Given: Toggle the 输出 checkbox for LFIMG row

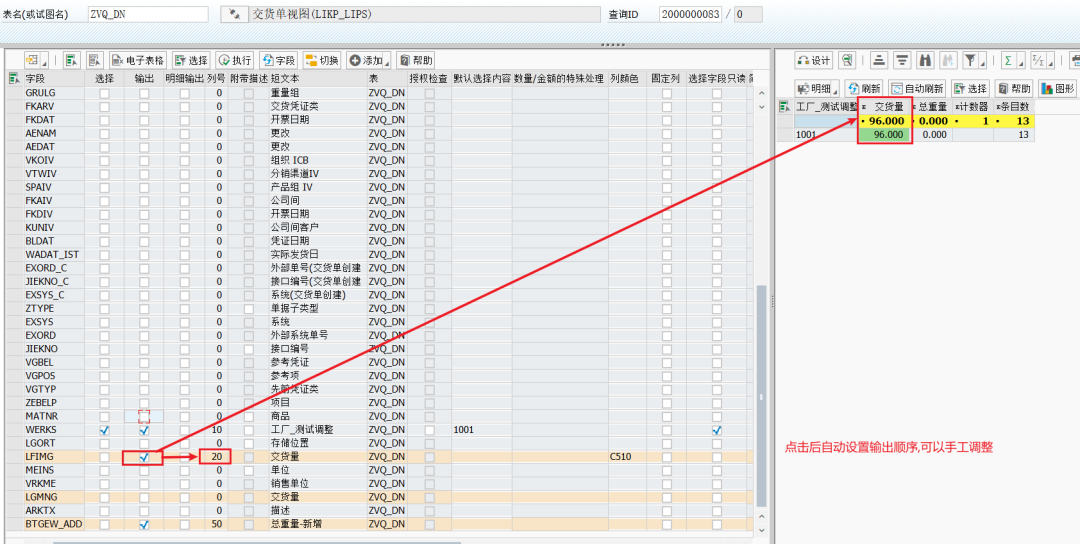Looking at the screenshot, I should click(x=144, y=457).
